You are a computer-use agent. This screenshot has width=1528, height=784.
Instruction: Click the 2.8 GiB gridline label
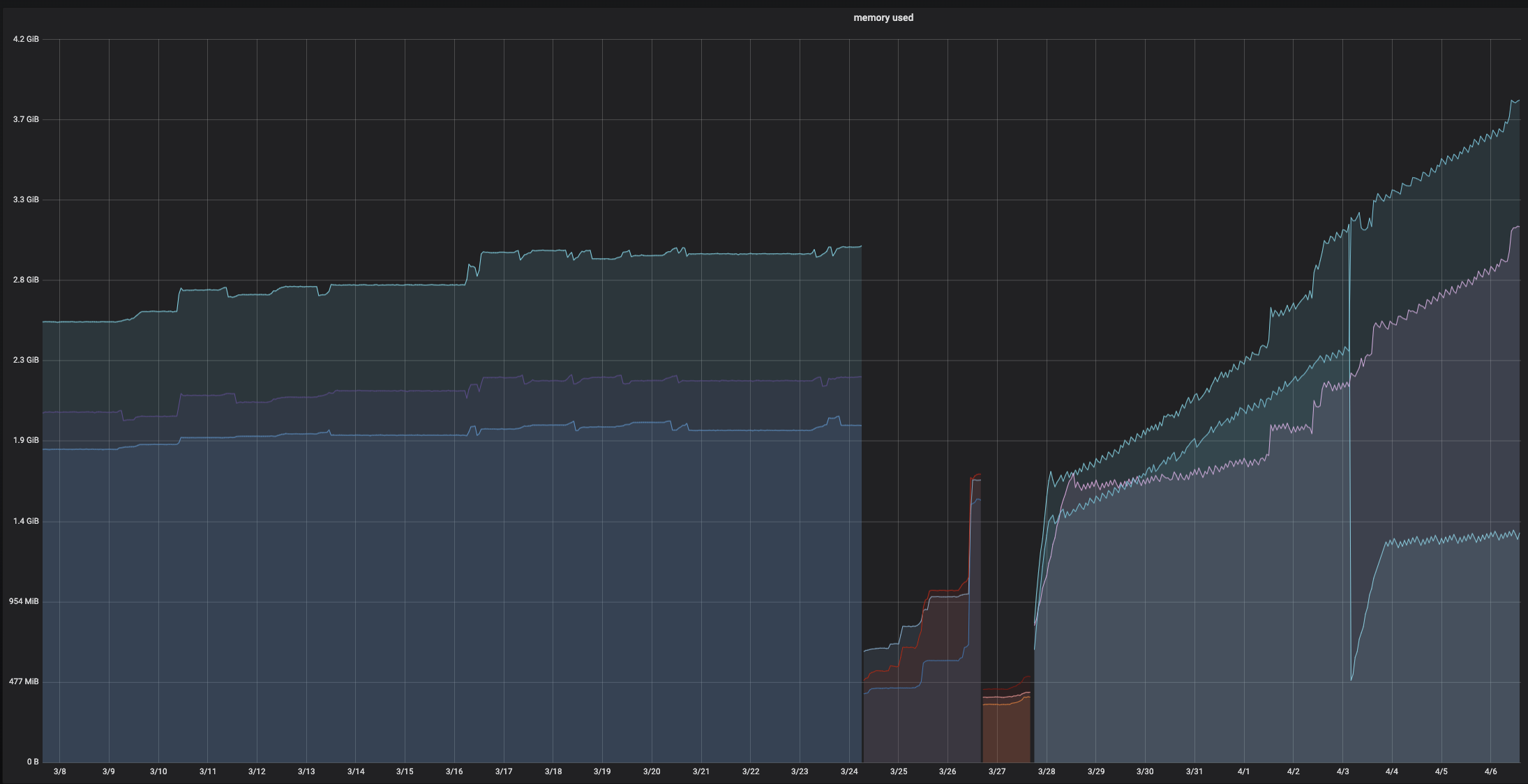(x=27, y=280)
